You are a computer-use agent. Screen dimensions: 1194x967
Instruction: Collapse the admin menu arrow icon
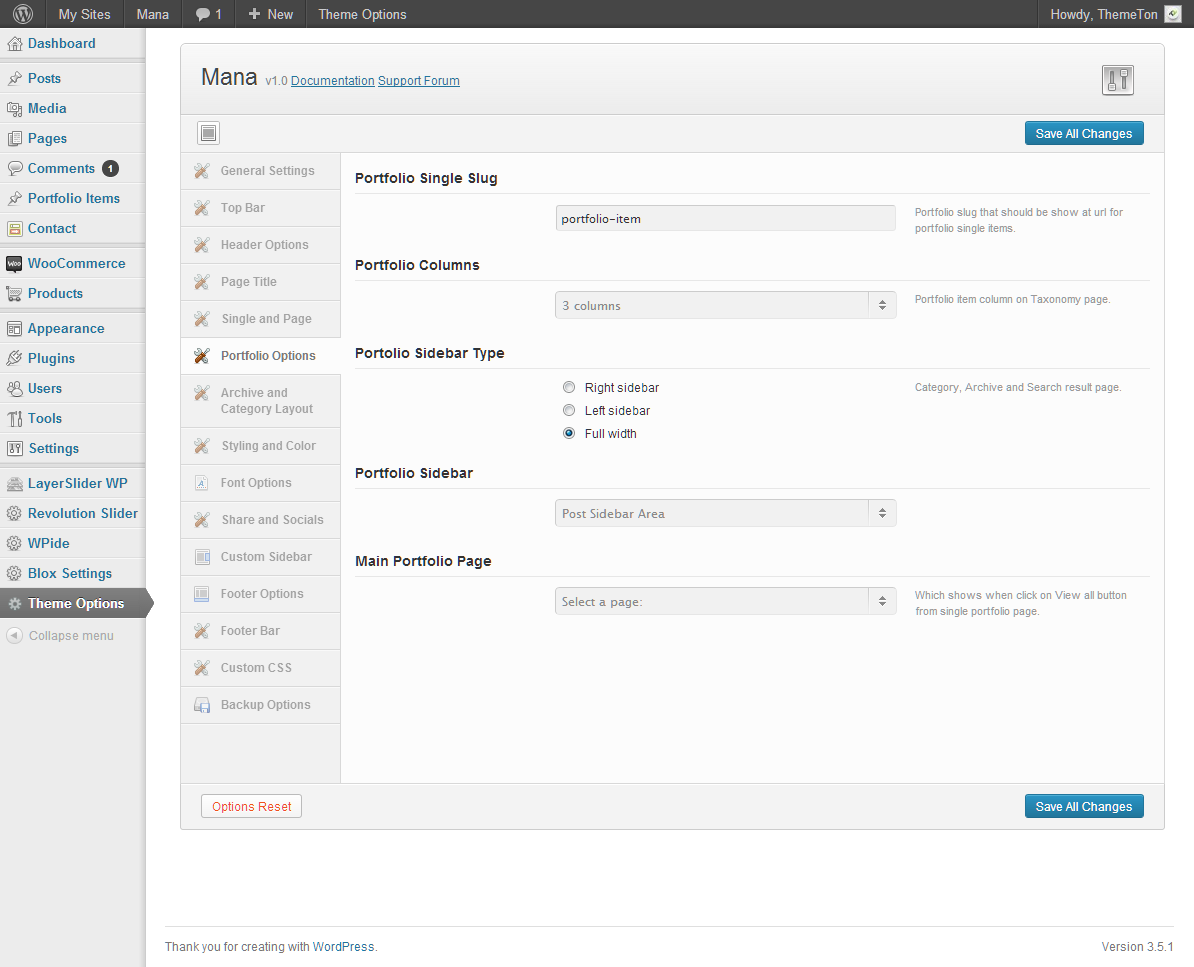coord(14,635)
